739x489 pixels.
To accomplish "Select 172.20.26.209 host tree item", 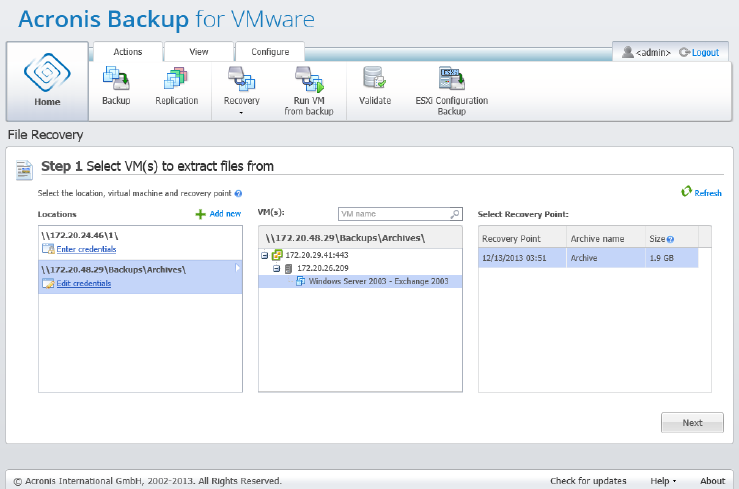I will tap(323, 268).
